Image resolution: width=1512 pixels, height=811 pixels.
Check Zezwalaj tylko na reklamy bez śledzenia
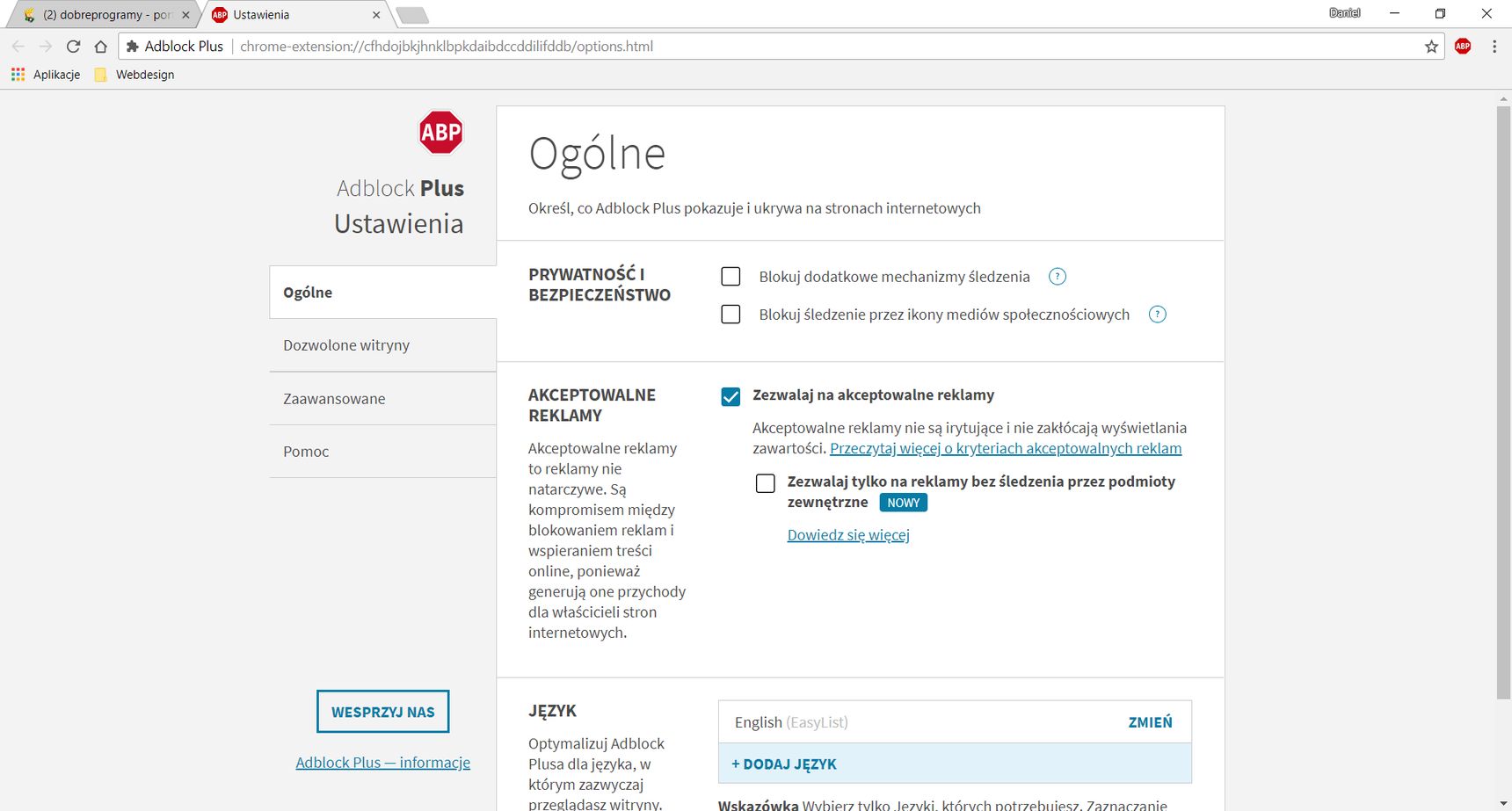pyautogui.click(x=766, y=483)
